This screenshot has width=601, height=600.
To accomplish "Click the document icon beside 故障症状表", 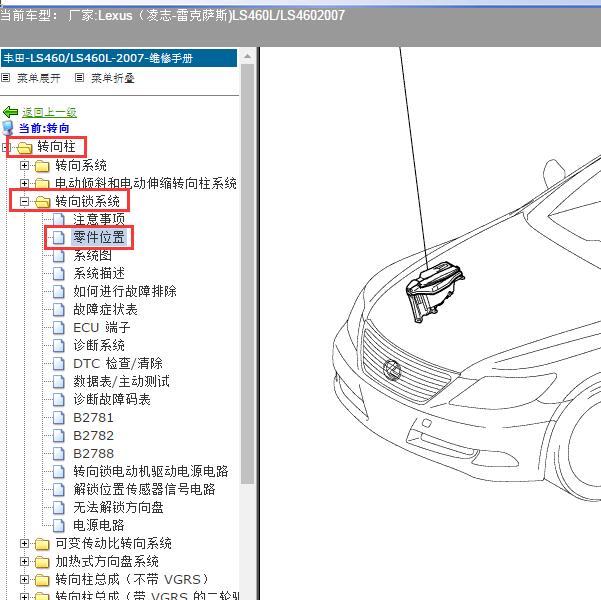I will pyautogui.click(x=59, y=310).
